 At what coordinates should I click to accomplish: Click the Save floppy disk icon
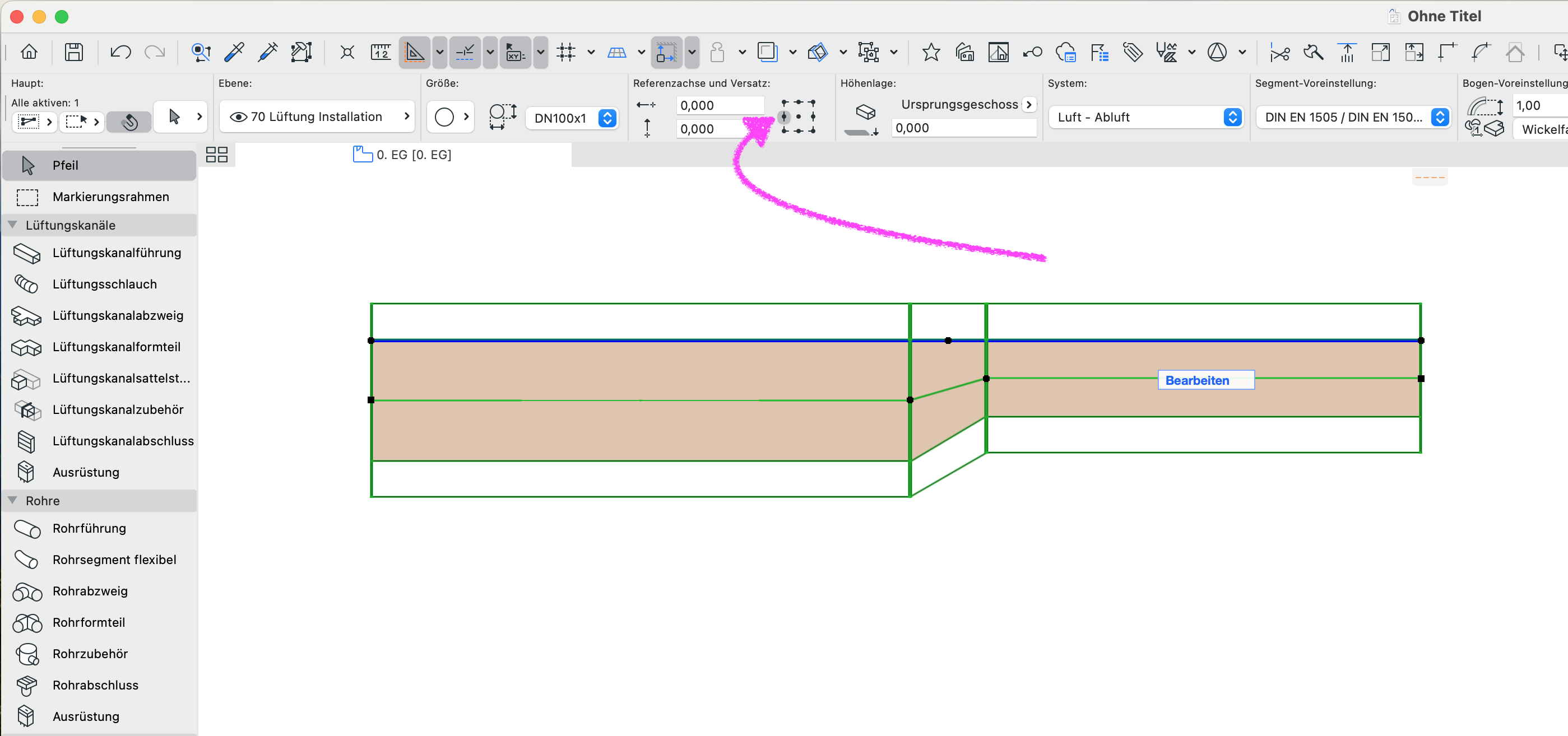coord(73,52)
